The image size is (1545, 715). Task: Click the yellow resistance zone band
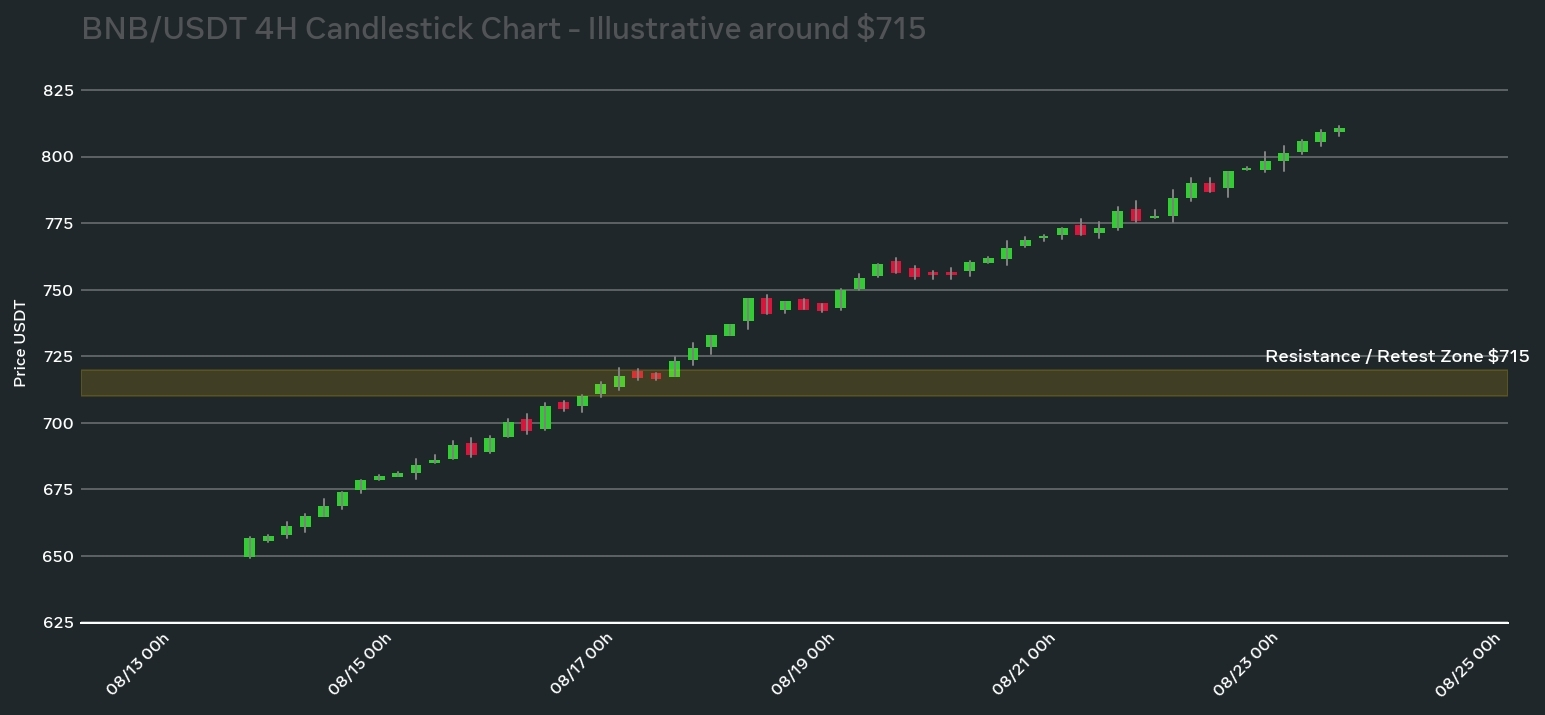tap(794, 383)
